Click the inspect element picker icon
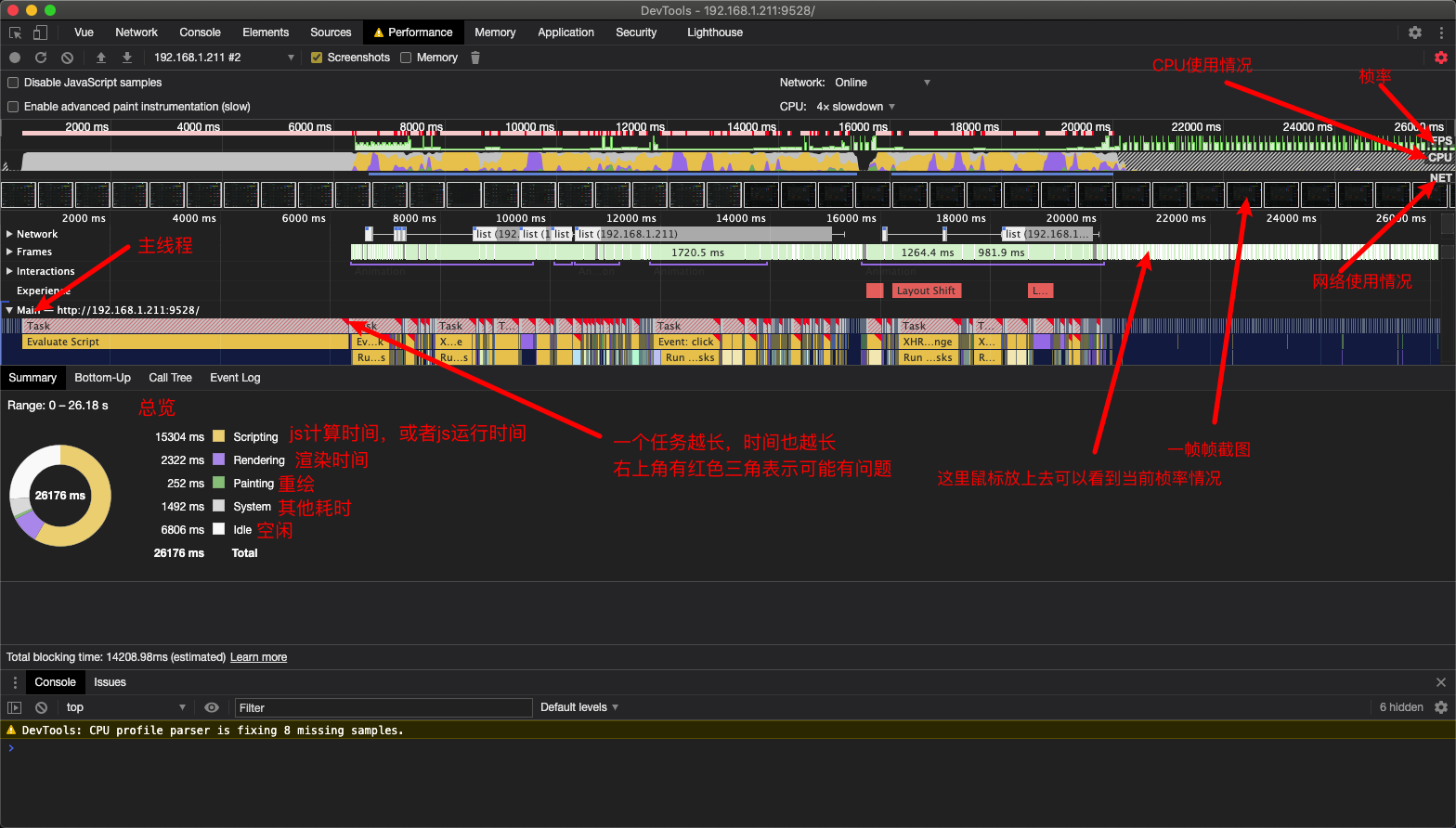This screenshot has height=828, width=1456. (x=16, y=32)
